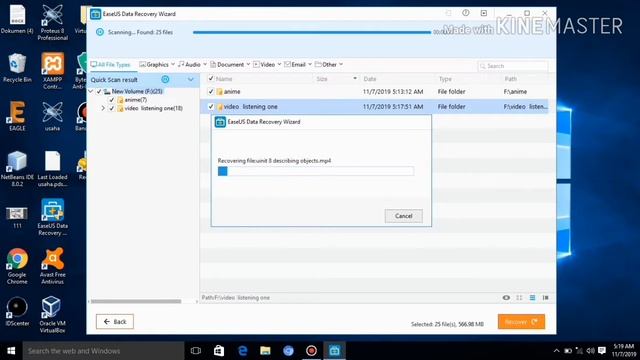Click the Quick Scan result round icon
The width and height of the screenshot is (640, 360).
tap(165, 80)
